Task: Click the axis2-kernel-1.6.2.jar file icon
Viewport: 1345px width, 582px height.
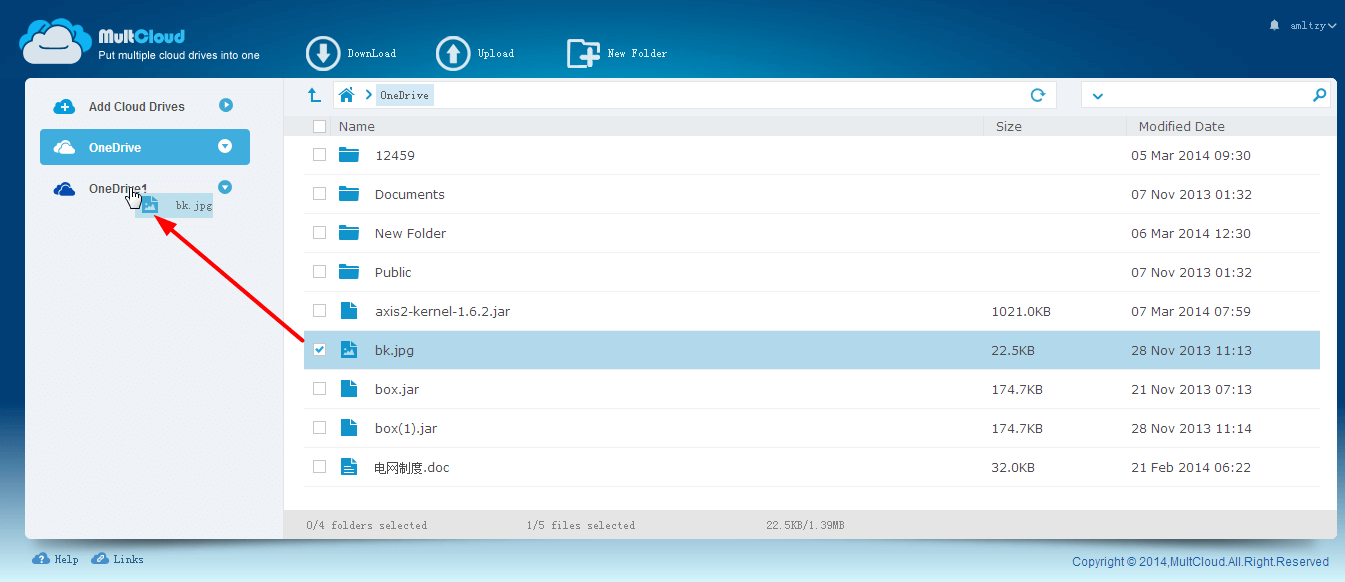Action: coord(348,311)
